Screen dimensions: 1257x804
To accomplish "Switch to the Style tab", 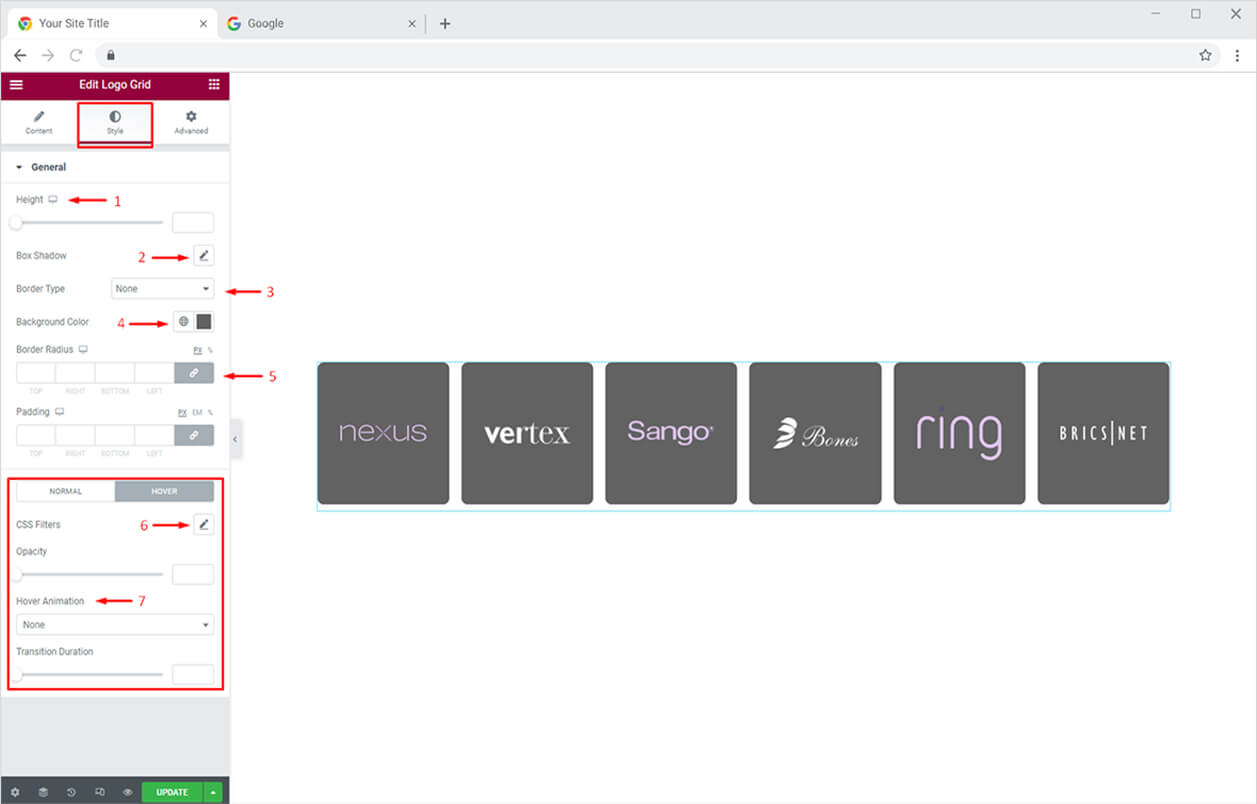I will (115, 123).
